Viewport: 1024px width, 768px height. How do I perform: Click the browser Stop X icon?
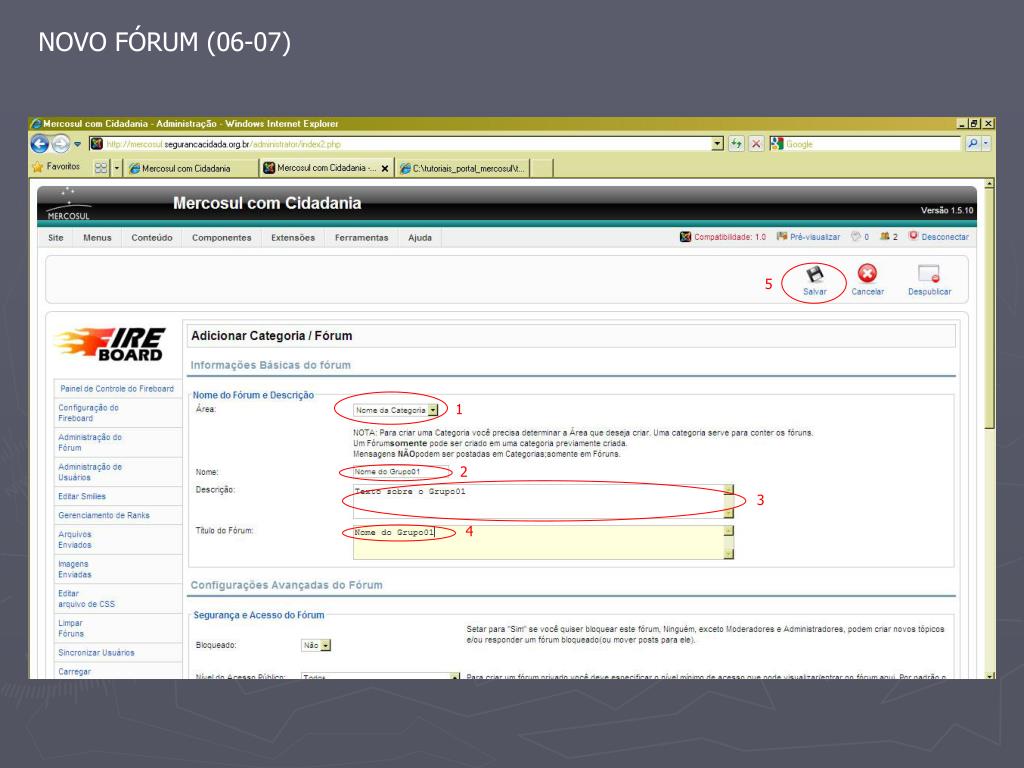(x=756, y=144)
